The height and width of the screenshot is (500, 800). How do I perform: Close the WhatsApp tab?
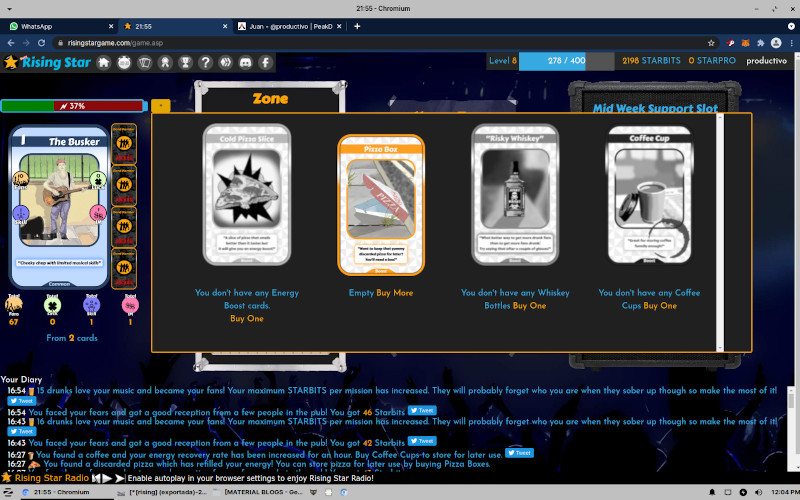[111, 27]
